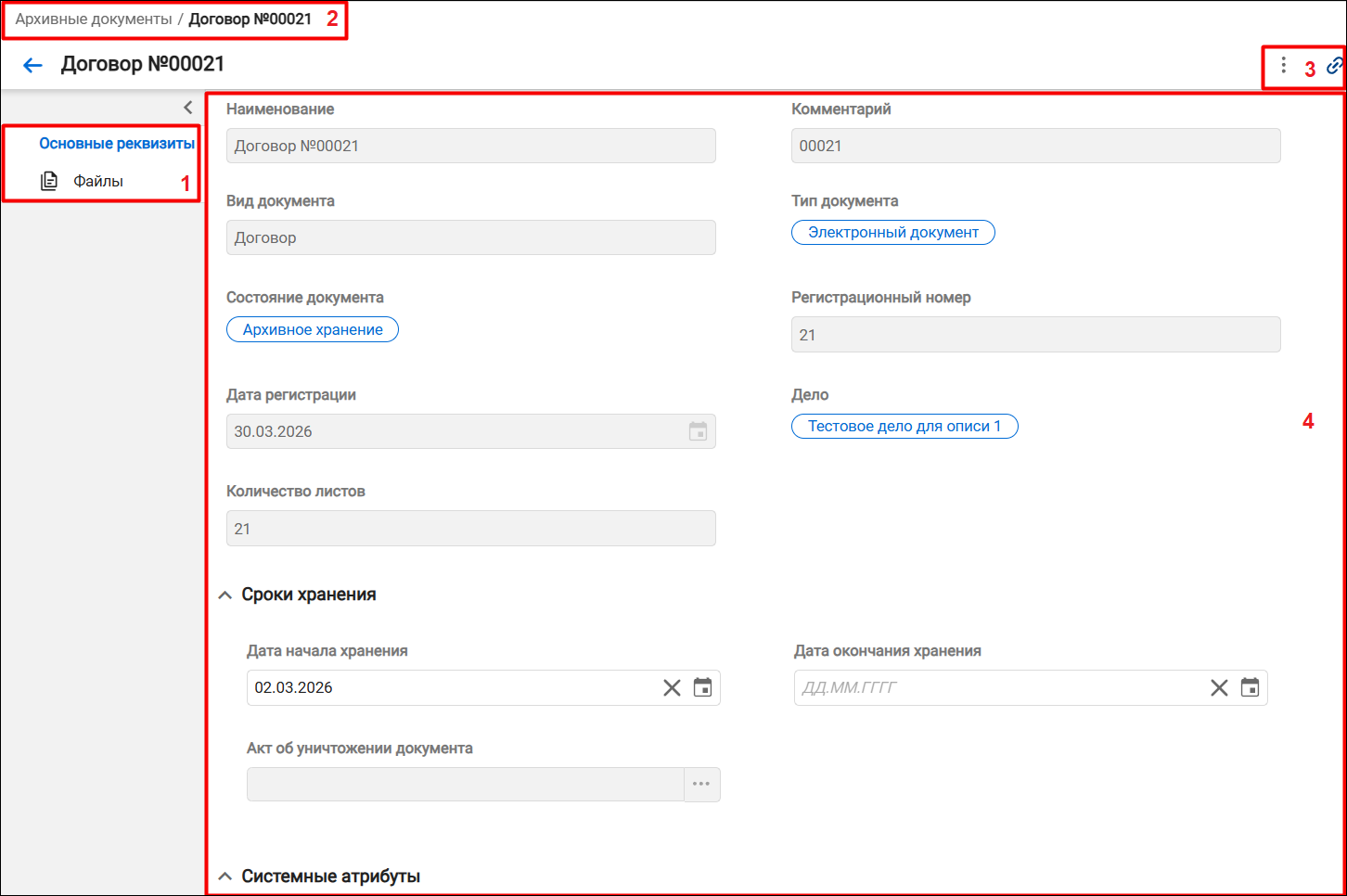The height and width of the screenshot is (896, 1347).
Task: Open the Тестовое дело для описи 1 link
Action: (904, 426)
